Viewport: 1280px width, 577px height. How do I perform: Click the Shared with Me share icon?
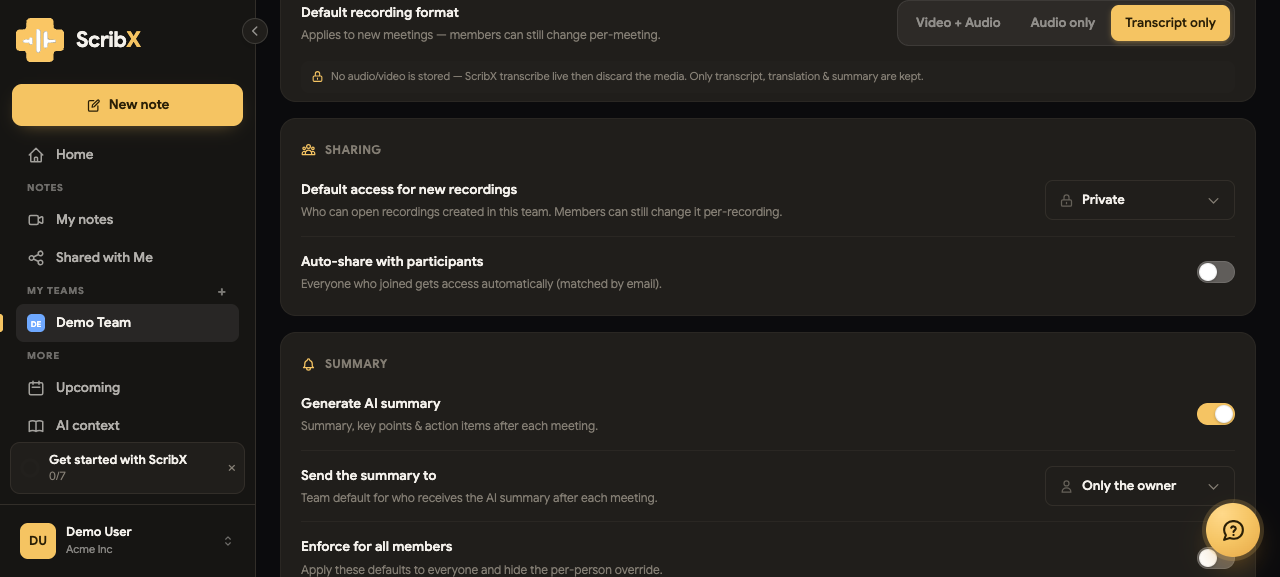coord(36,258)
